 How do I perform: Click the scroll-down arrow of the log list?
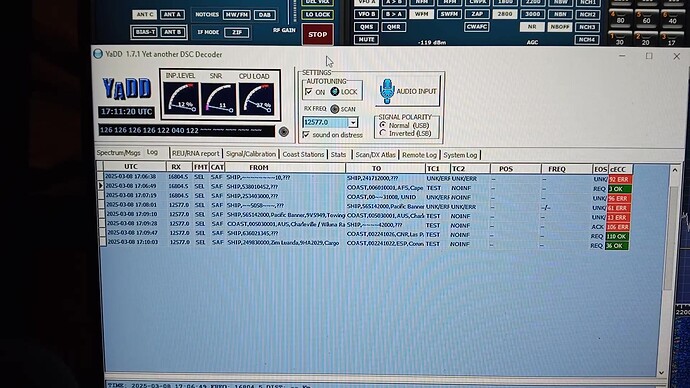pyautogui.click(x=661, y=372)
